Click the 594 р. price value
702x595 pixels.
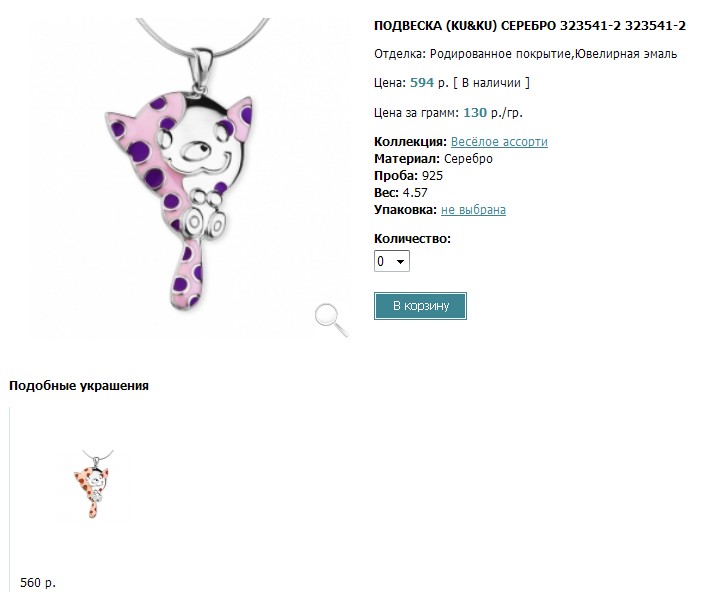[429, 83]
